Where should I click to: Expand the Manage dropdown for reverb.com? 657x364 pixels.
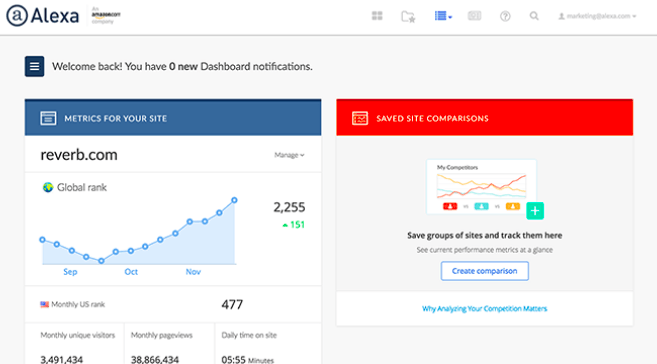(x=289, y=155)
